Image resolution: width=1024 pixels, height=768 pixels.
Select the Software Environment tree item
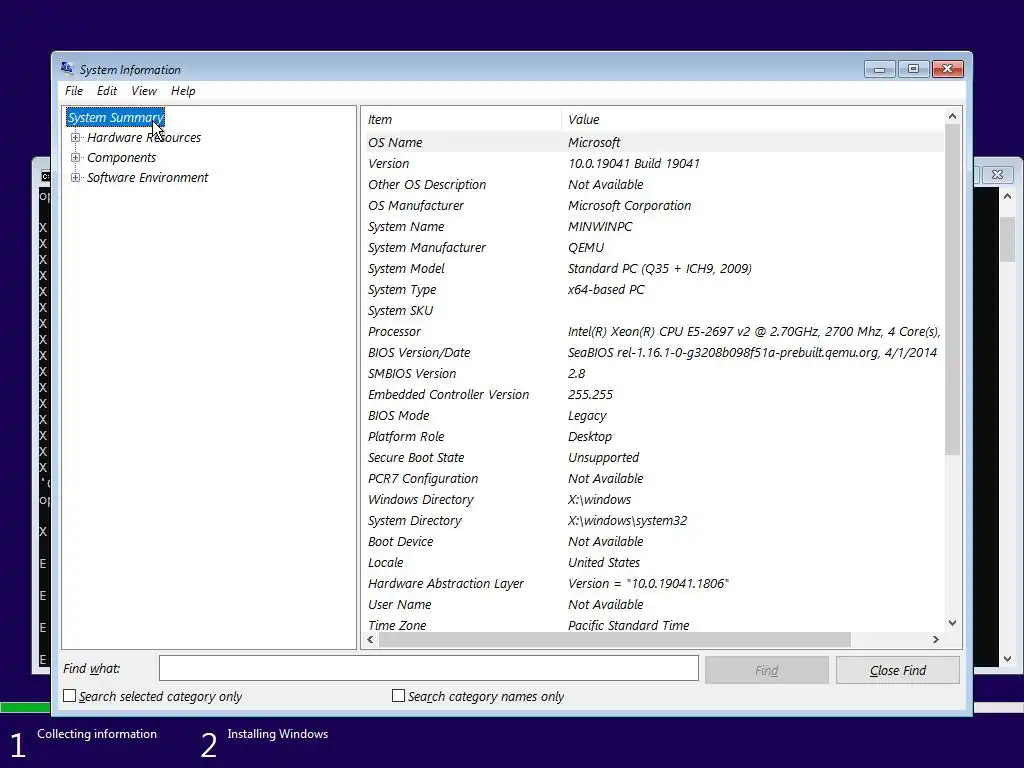(148, 178)
